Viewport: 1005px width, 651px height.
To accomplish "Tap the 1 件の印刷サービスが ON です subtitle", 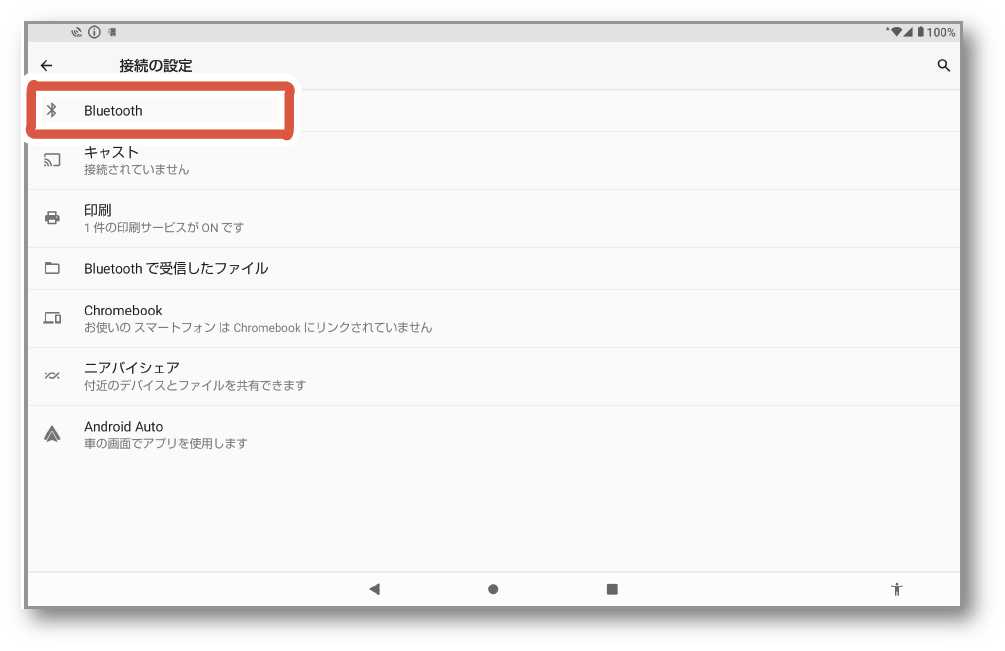I will coord(164,227).
